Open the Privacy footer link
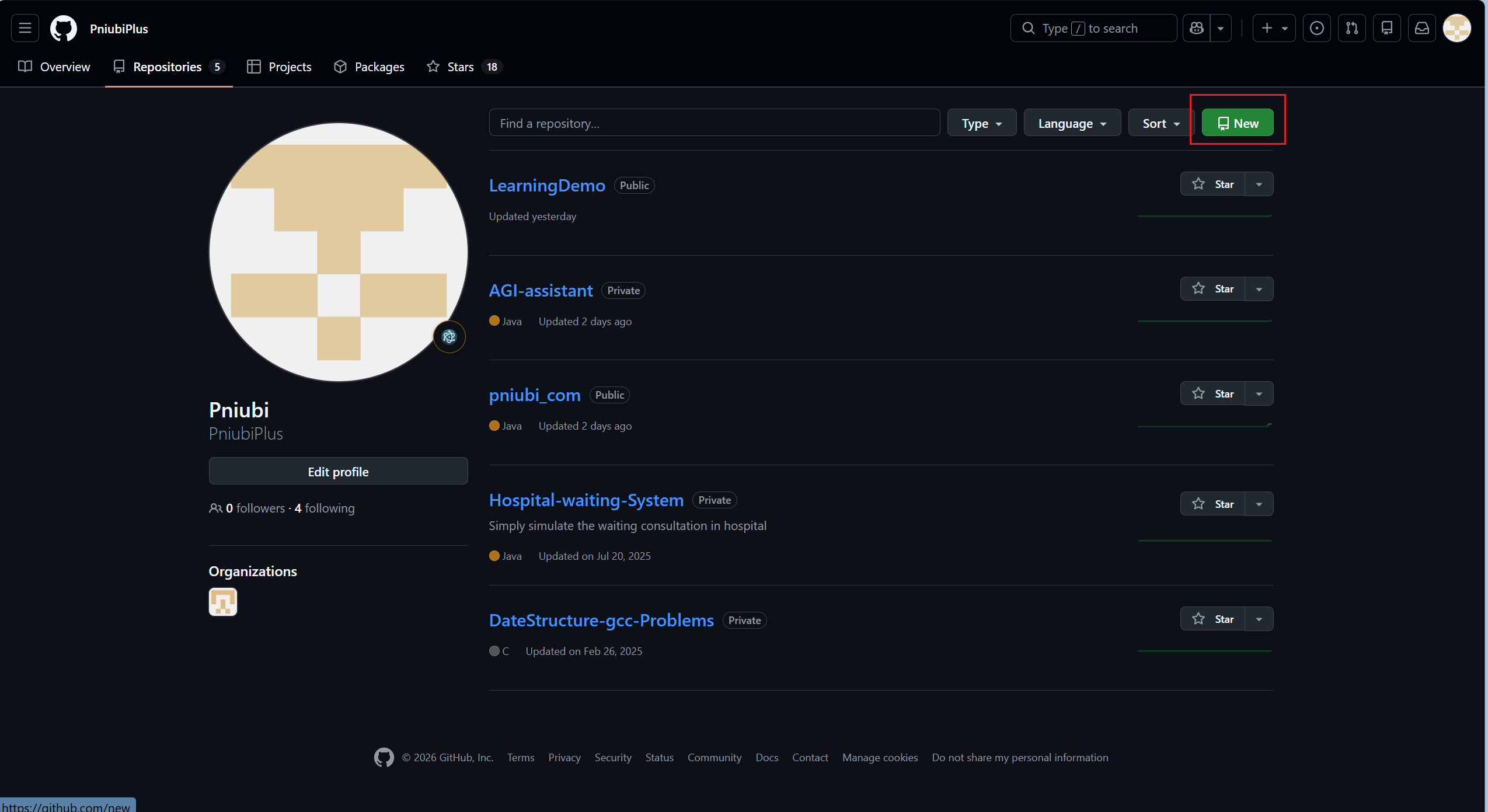Image resolution: width=1488 pixels, height=812 pixels. 564,758
